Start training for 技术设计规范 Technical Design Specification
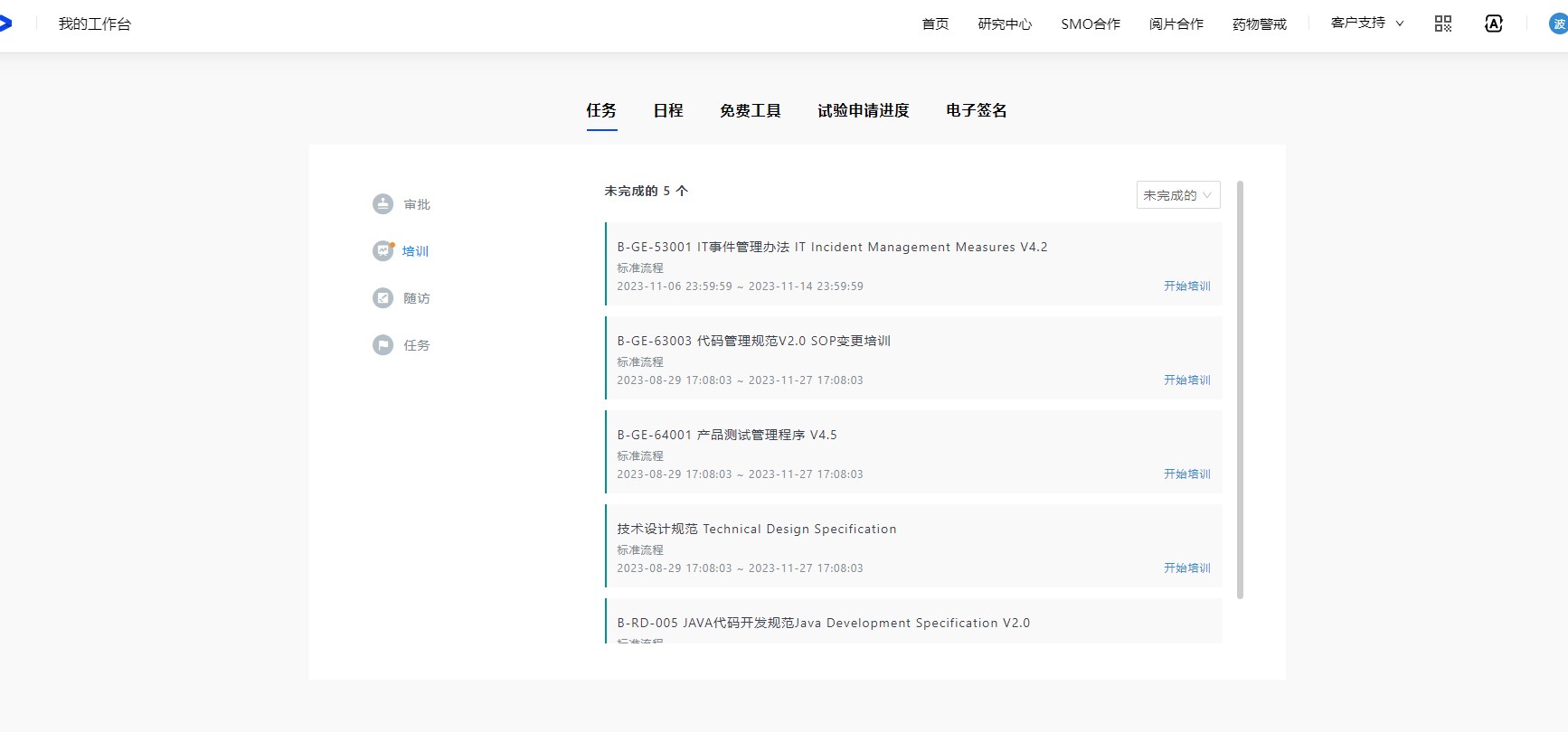1568x732 pixels. tap(1187, 568)
